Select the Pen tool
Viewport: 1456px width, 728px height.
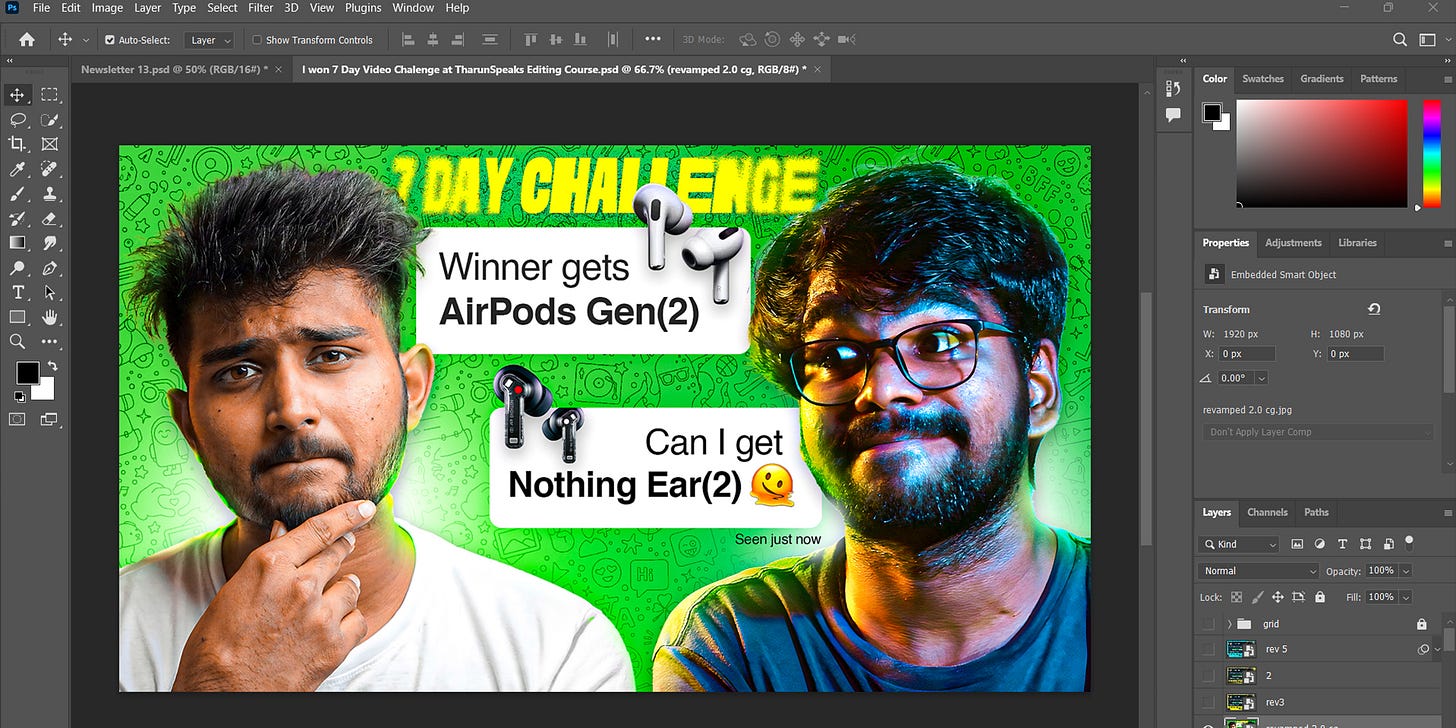49,267
